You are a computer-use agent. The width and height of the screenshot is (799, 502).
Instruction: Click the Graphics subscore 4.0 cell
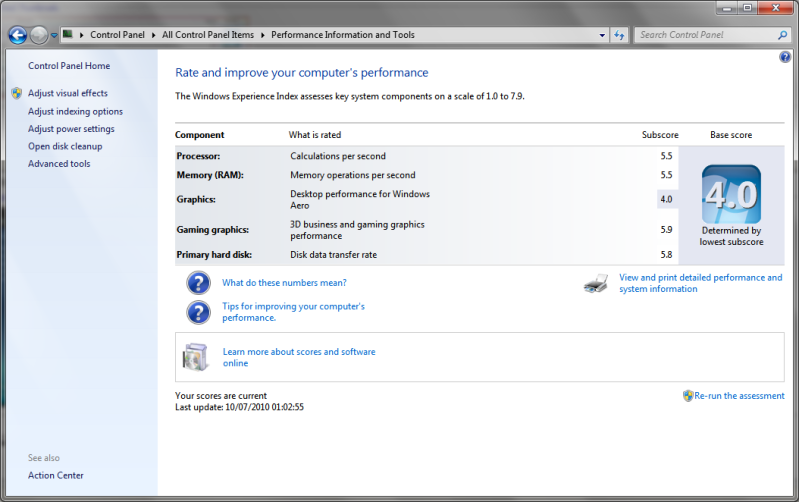(667, 199)
